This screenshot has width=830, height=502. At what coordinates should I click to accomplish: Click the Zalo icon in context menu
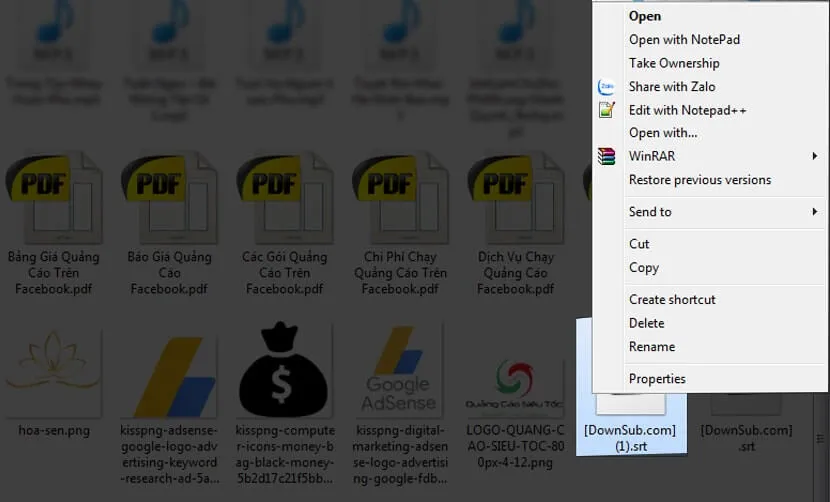(x=606, y=87)
